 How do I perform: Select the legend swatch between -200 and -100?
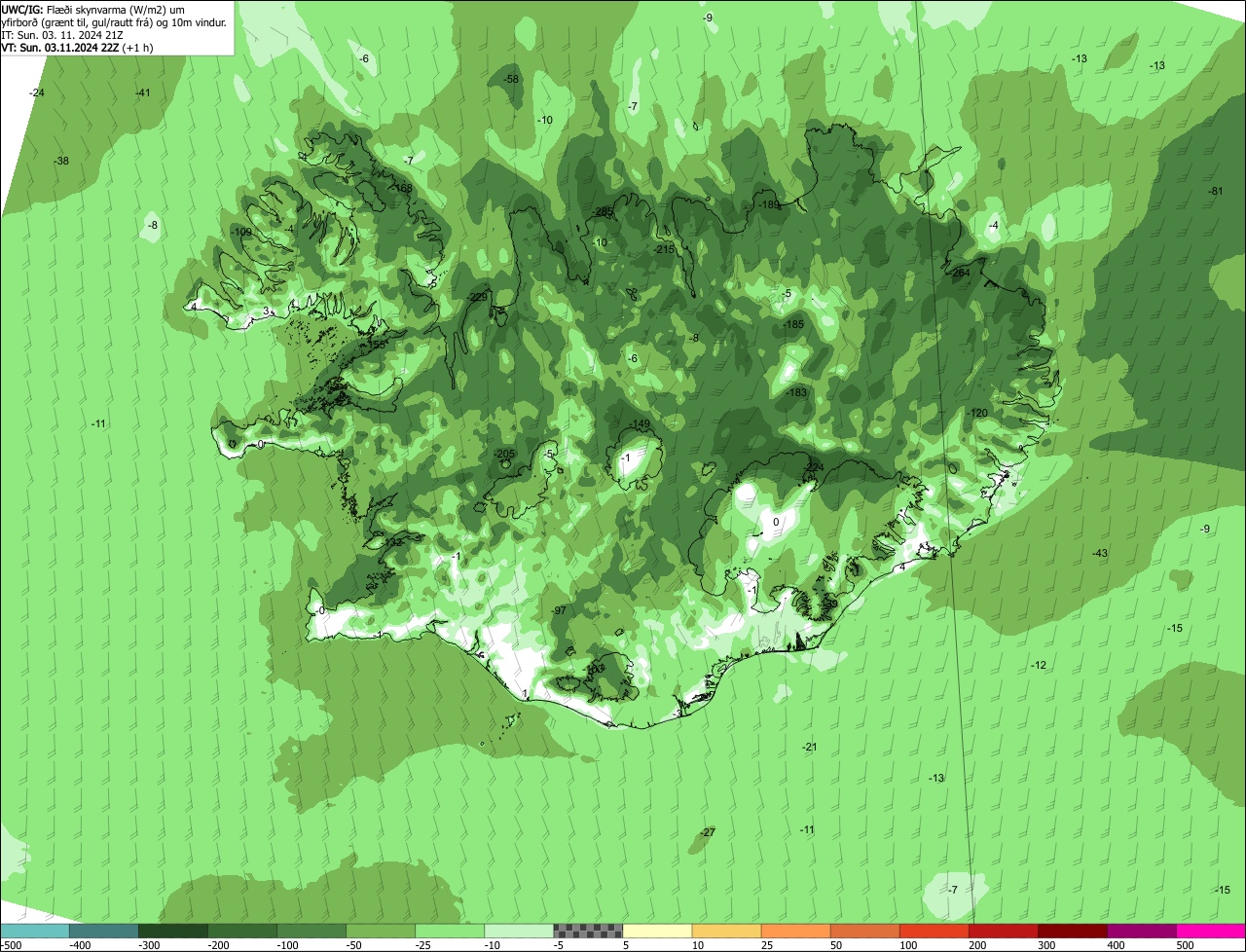pyautogui.click(x=242, y=931)
